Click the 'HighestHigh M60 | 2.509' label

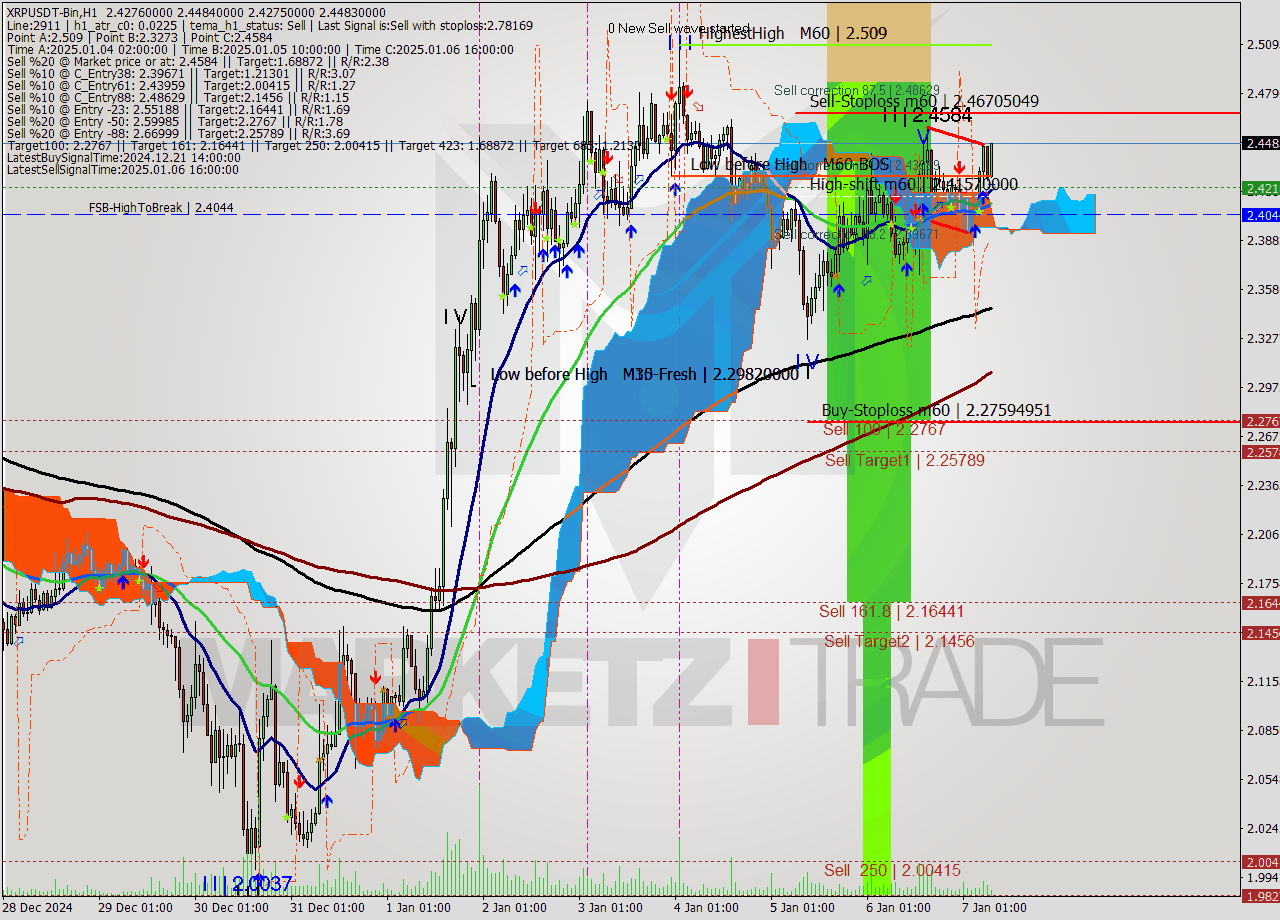click(793, 33)
